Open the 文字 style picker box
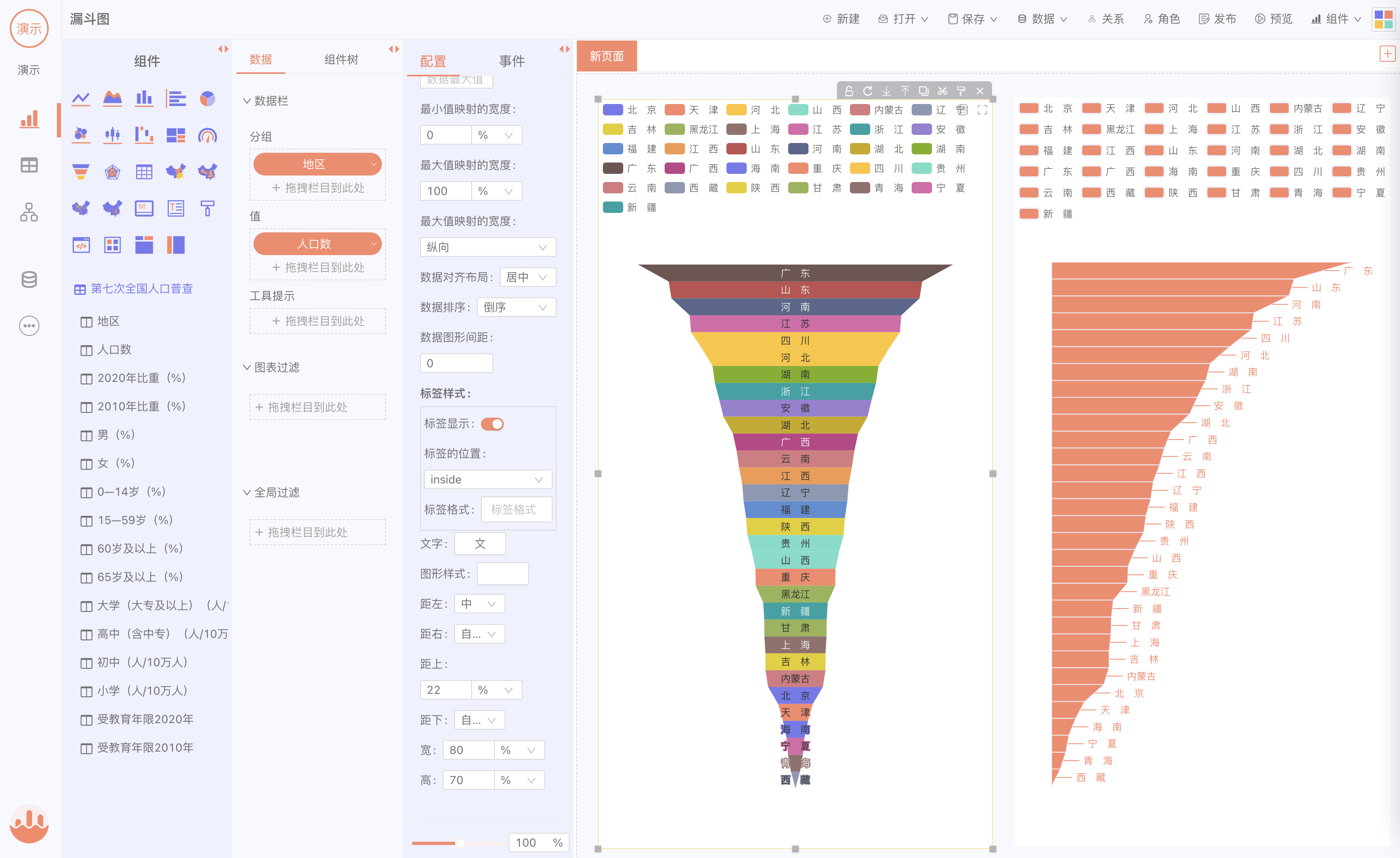The width and height of the screenshot is (1400, 858). click(480, 544)
